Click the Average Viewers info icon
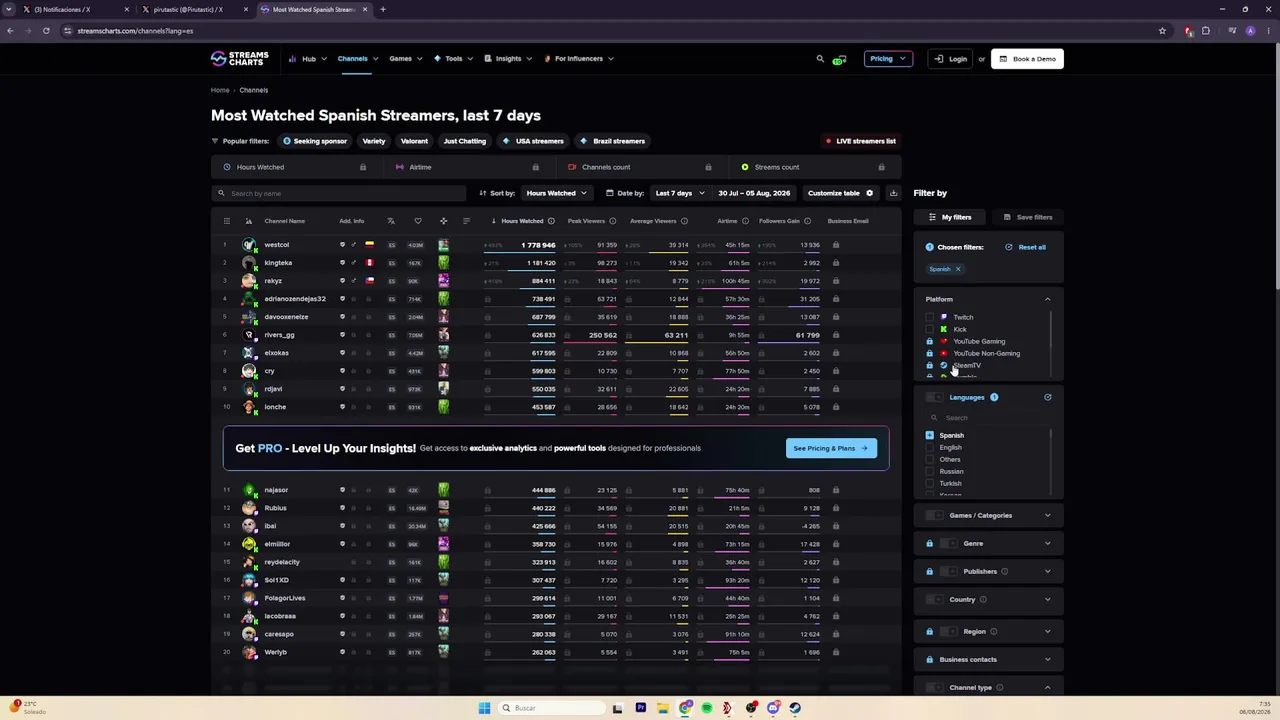 [684, 221]
